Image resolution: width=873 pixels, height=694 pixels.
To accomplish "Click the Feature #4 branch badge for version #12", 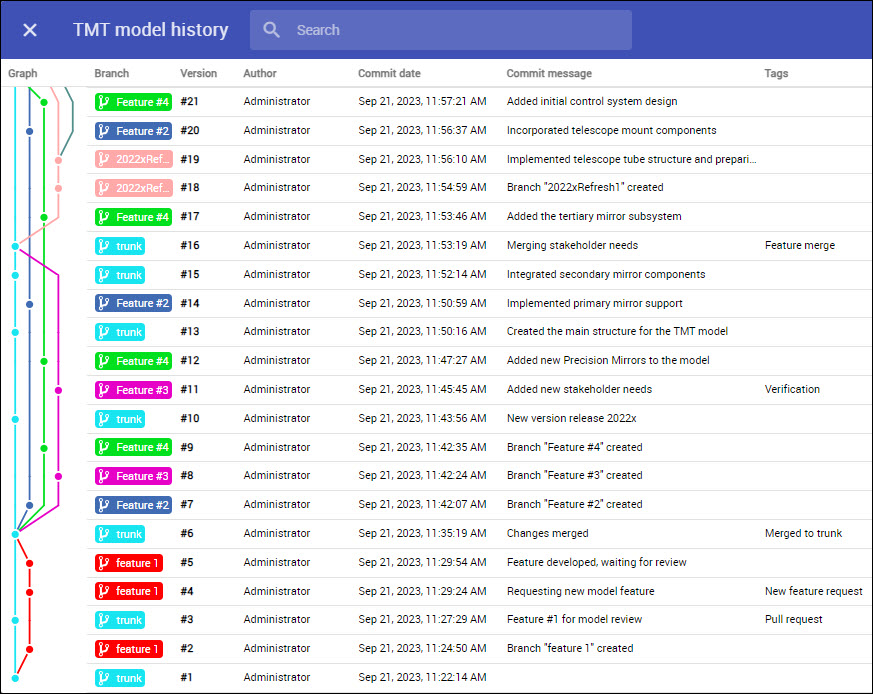I will click(x=133, y=361).
